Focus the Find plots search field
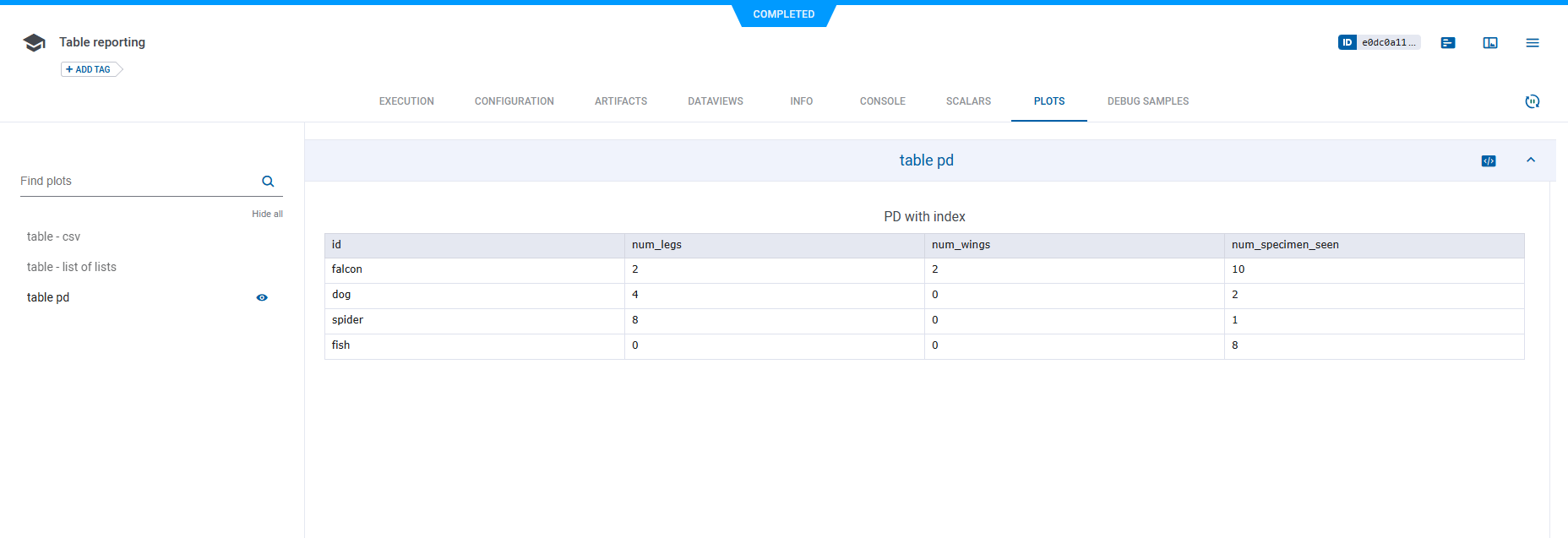 135,182
